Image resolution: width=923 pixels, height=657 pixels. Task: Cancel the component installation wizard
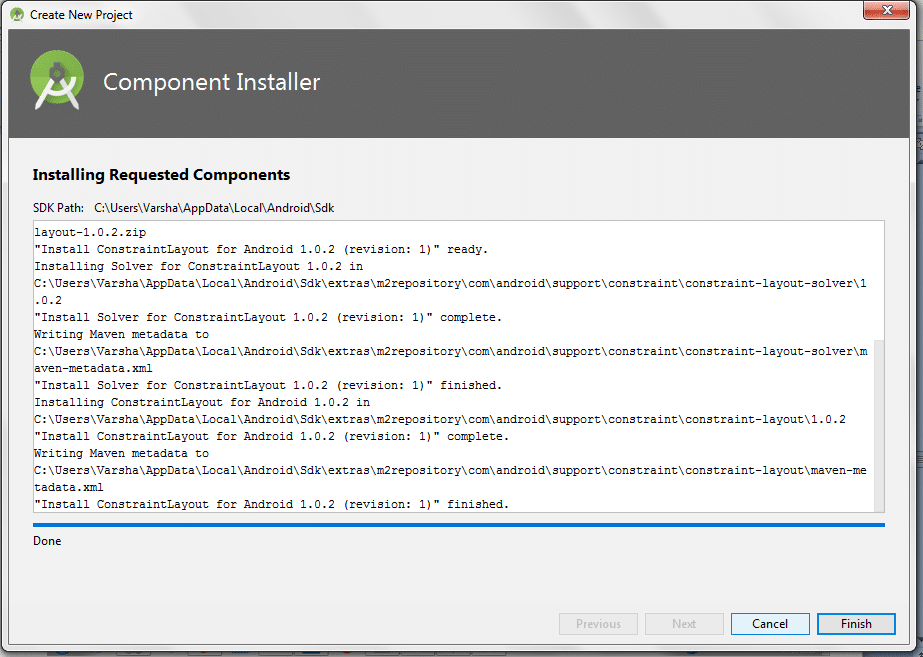[x=769, y=624]
